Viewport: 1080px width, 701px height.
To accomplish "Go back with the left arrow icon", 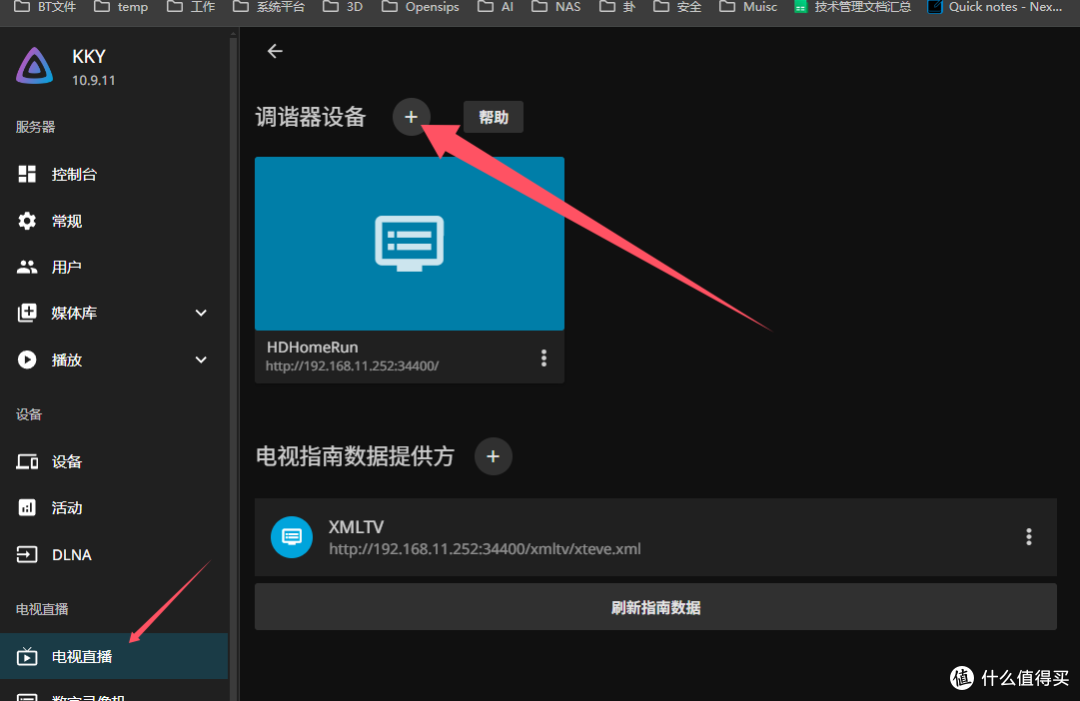I will (x=275, y=51).
